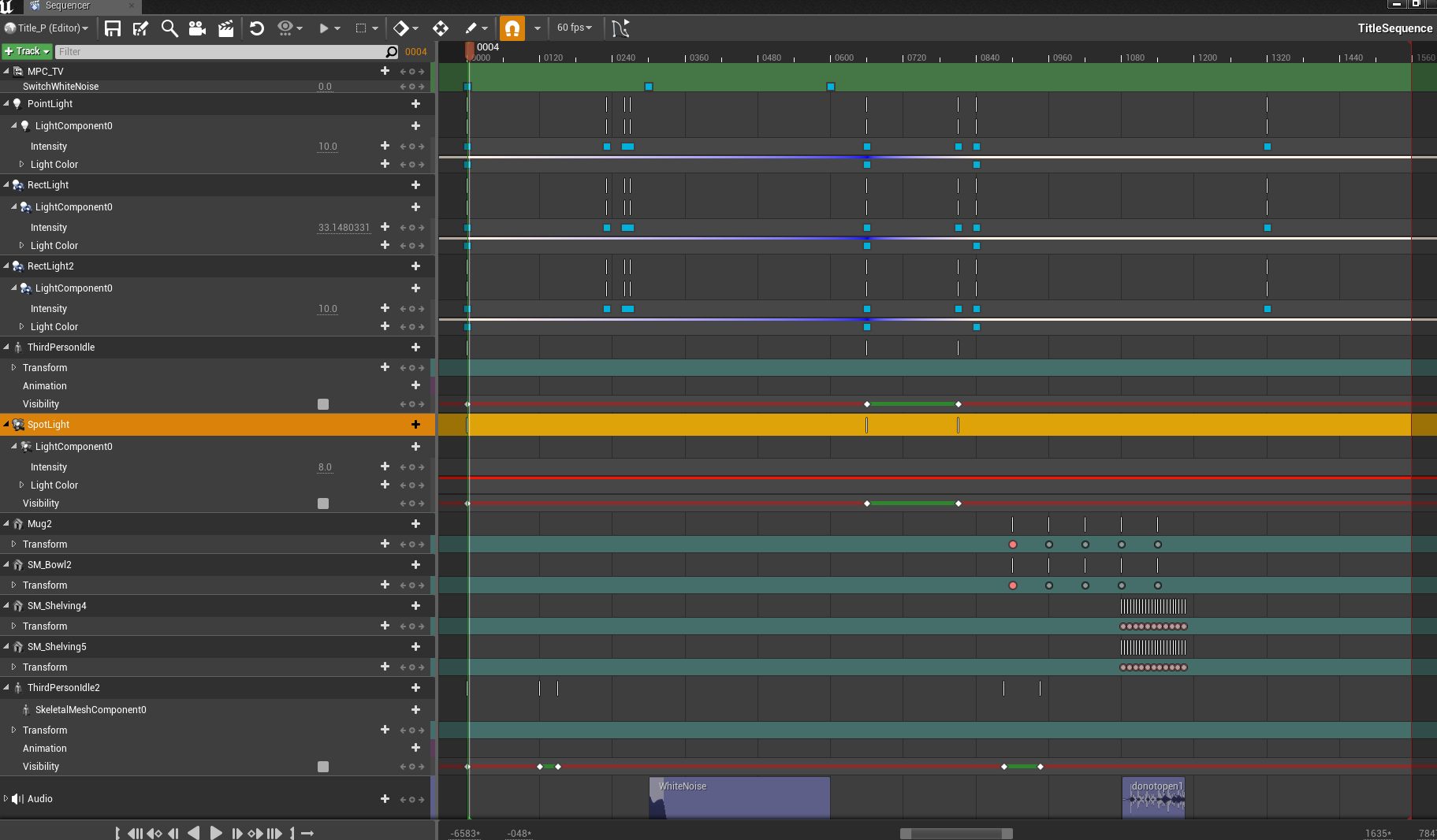1437x840 pixels.
Task: Expand PointLight Light Color track
Action: (x=21, y=164)
